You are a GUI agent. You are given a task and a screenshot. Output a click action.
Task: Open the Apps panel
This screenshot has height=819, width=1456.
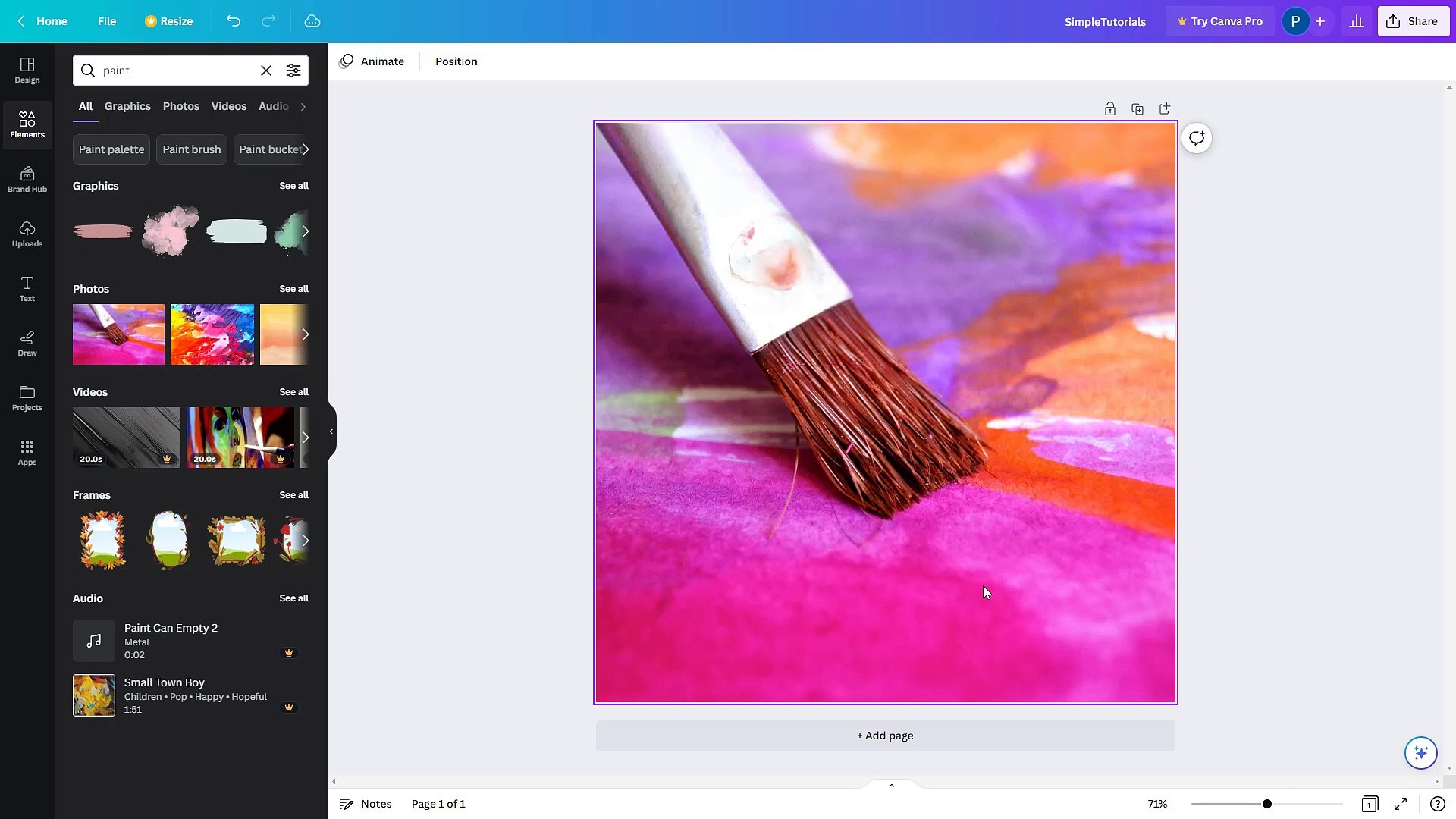point(27,452)
